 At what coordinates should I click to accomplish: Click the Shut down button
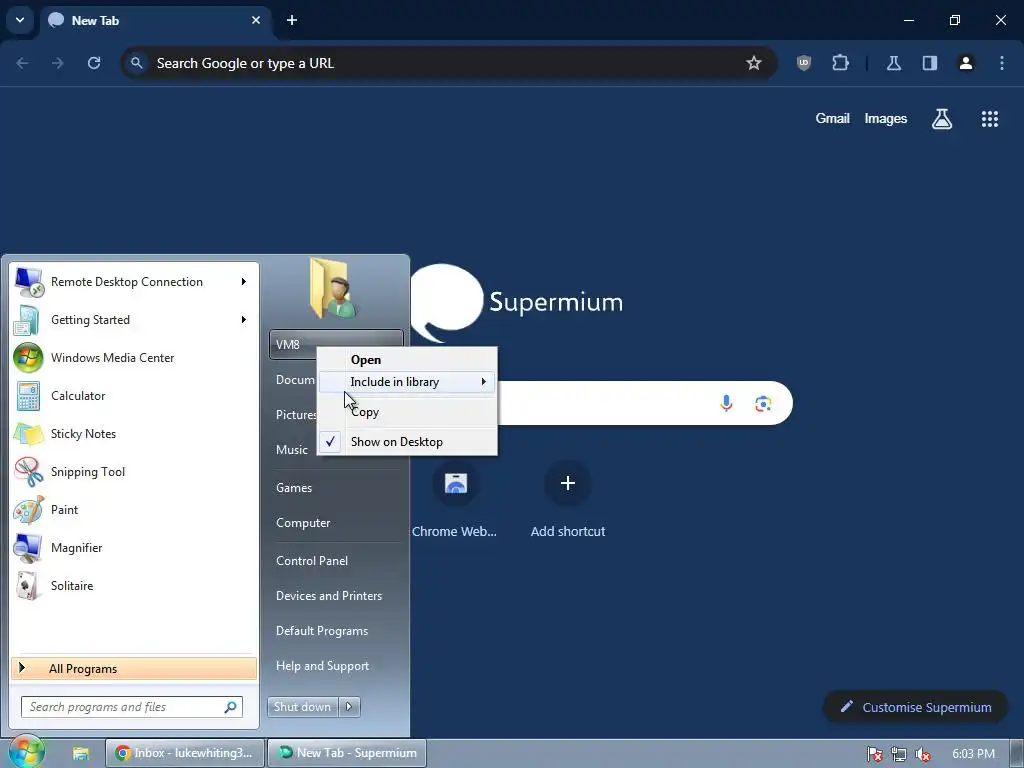tap(303, 707)
